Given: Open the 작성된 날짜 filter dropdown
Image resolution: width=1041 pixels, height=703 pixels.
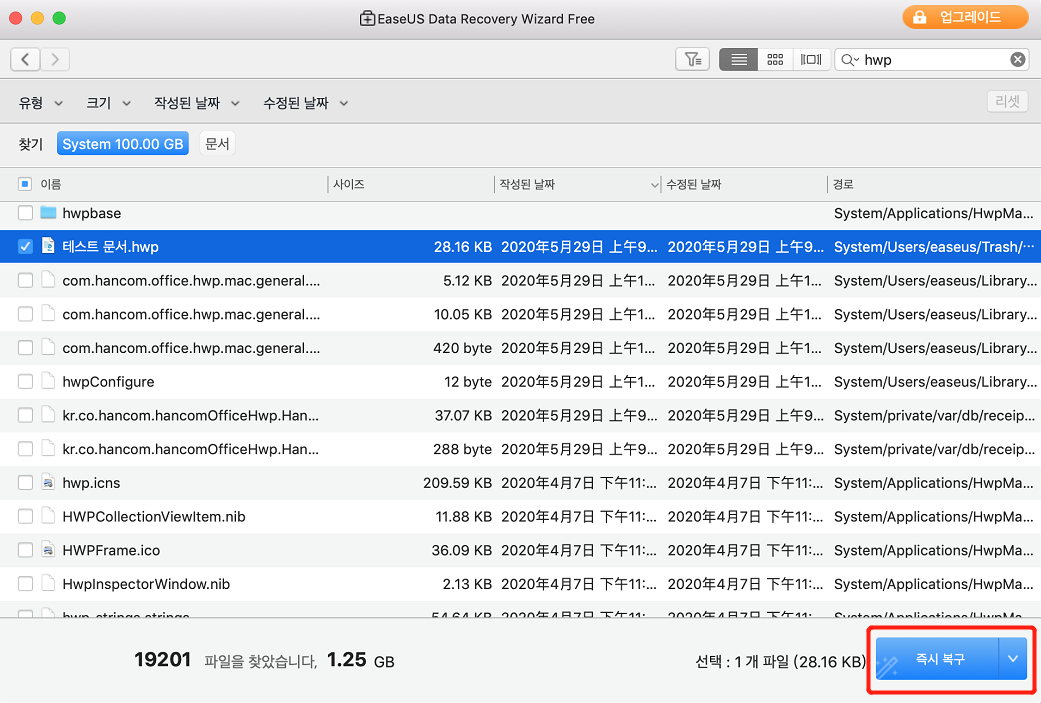Looking at the screenshot, I should coord(197,103).
